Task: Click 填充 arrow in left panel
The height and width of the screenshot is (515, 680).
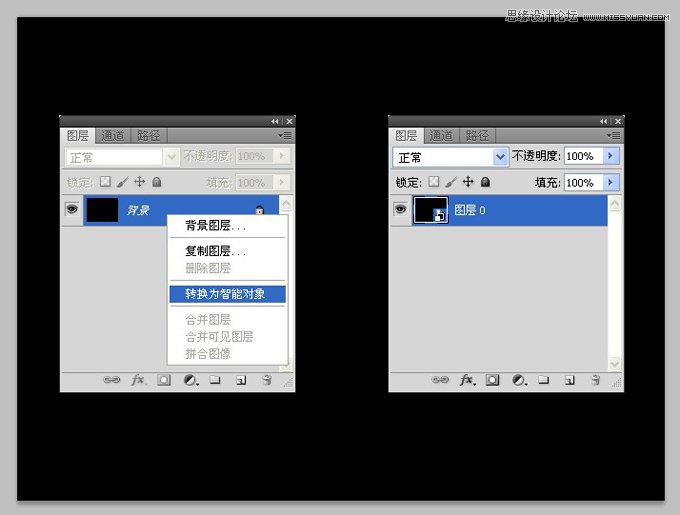Action: [x=282, y=182]
